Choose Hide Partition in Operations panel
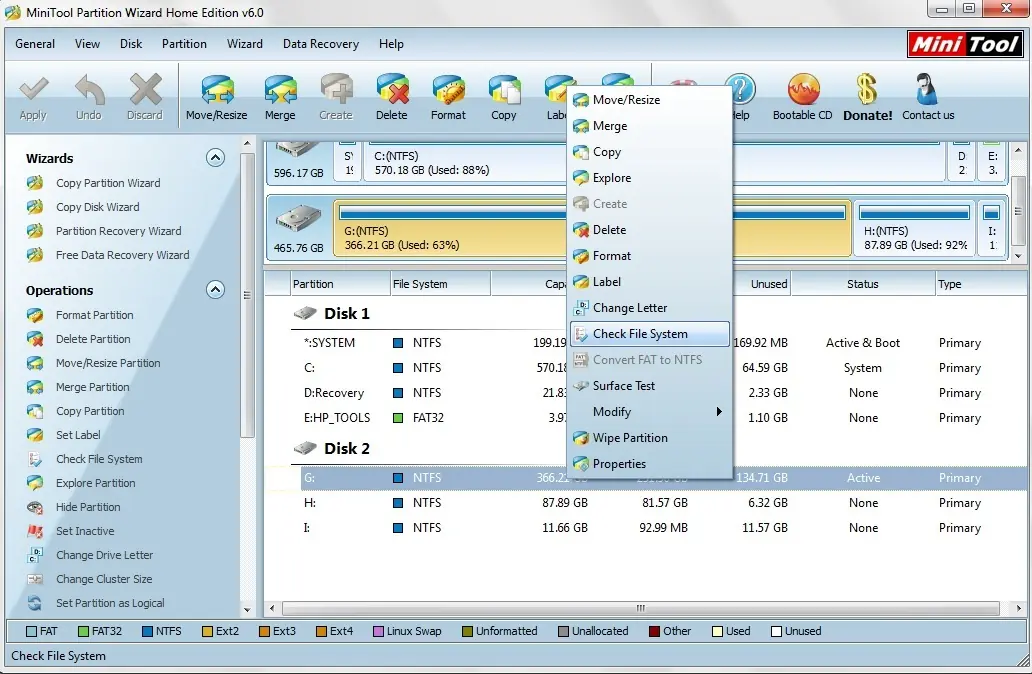This screenshot has height=674, width=1032. 88,507
